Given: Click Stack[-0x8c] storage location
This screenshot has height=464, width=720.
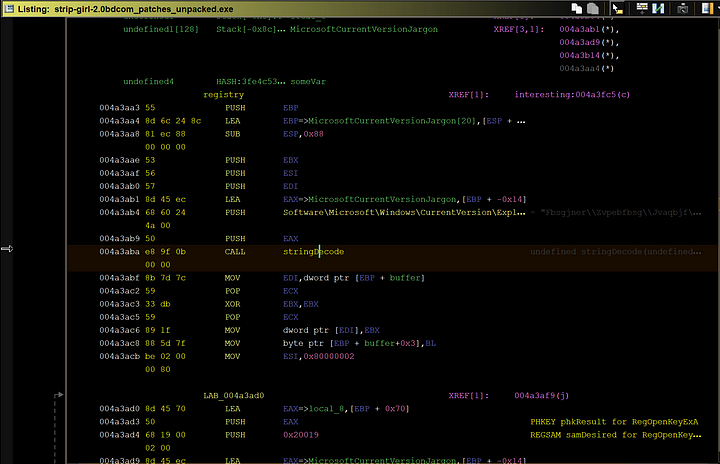Looking at the screenshot, I should point(251,29).
